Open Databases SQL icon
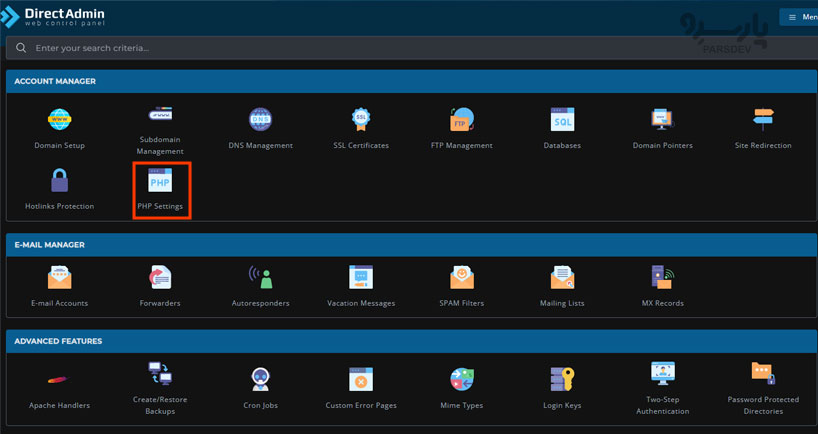Image resolution: width=818 pixels, height=434 pixels. tap(562, 119)
